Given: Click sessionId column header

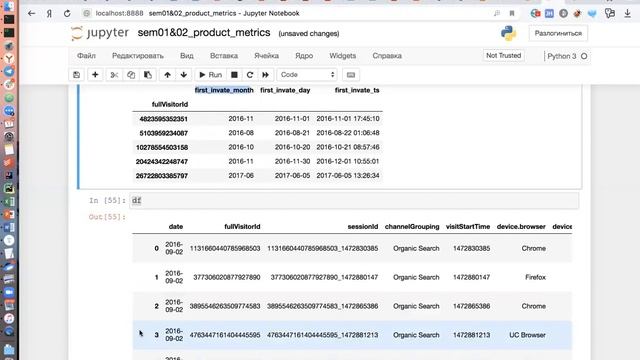Looking at the screenshot, I should (362, 227).
